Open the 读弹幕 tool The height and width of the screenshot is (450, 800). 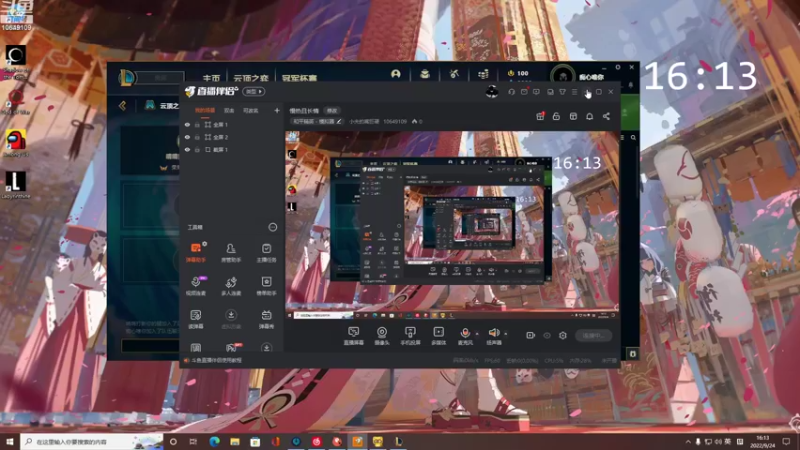point(196,319)
